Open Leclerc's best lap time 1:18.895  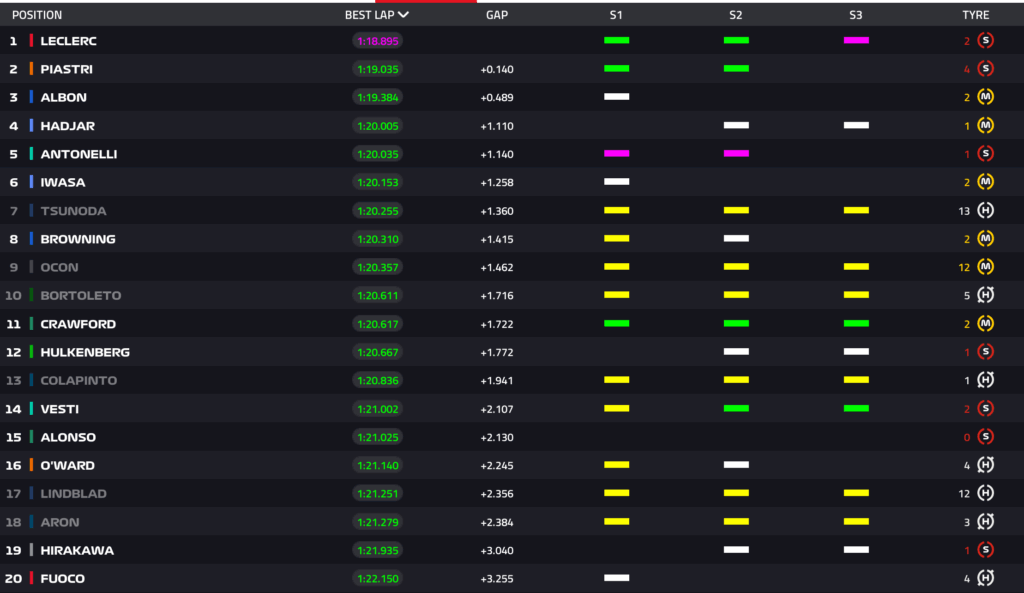pos(377,40)
